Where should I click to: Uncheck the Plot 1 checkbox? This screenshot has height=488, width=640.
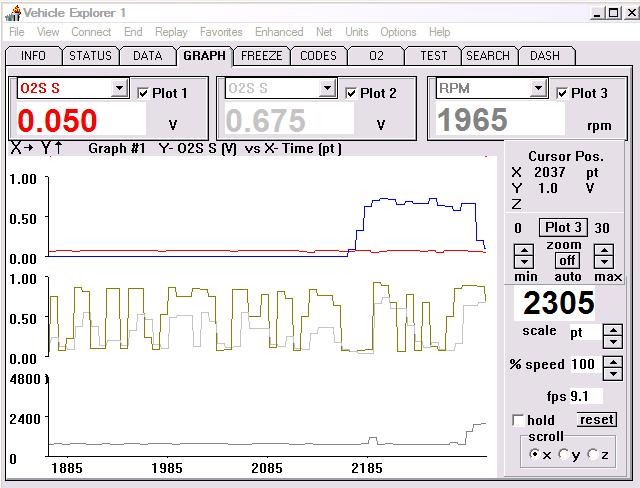[143, 93]
